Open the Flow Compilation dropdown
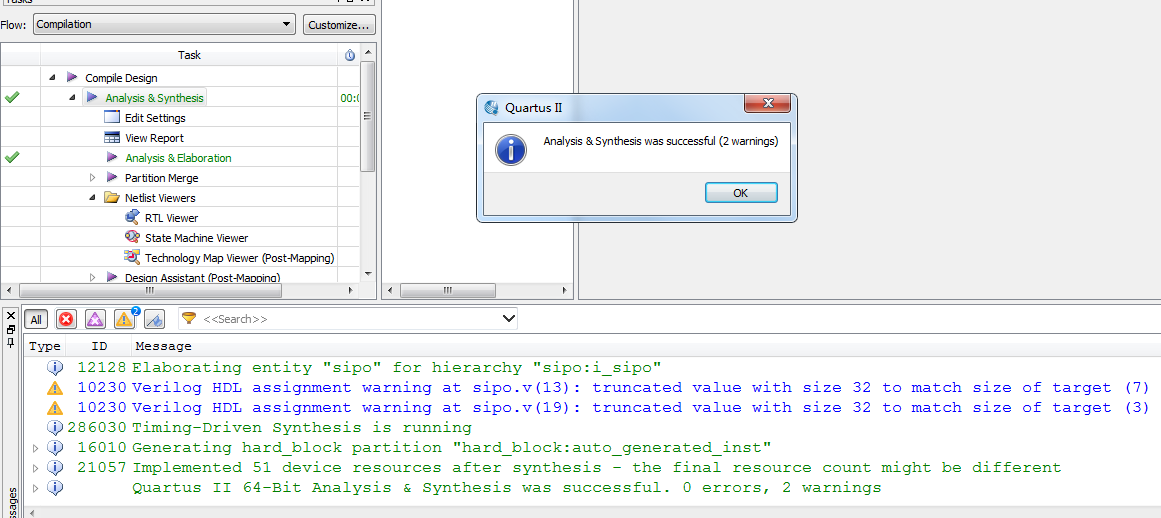 [x=164, y=24]
